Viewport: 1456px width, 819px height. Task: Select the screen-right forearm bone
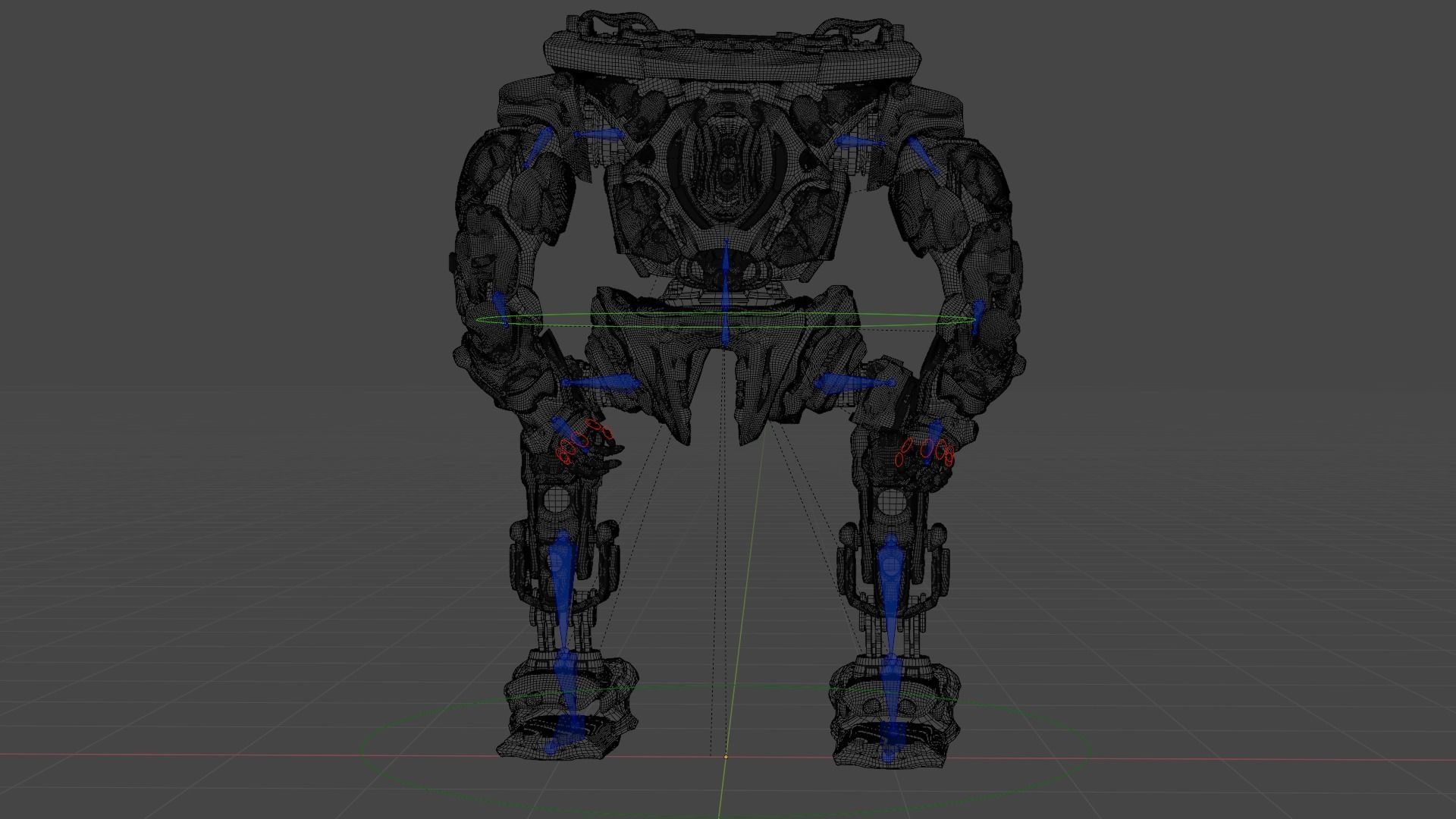pos(978,317)
